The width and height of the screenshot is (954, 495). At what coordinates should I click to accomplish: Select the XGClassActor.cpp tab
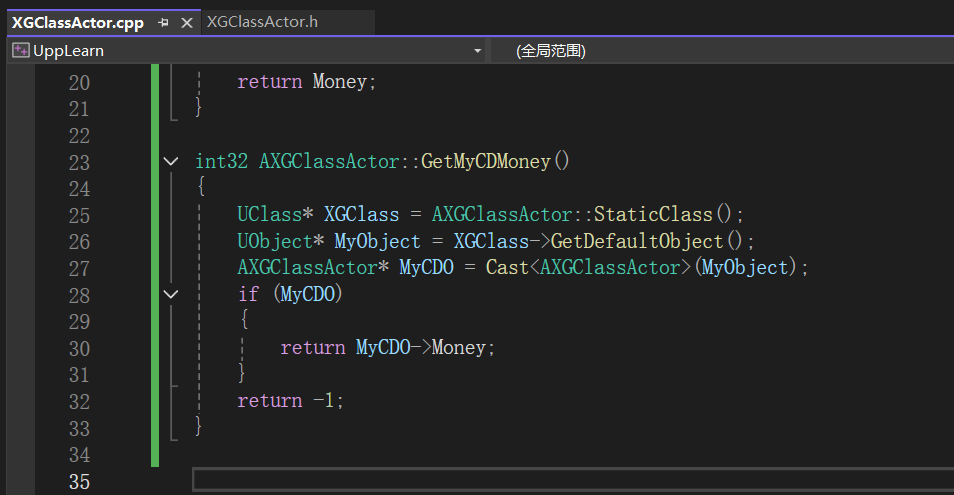[78, 23]
